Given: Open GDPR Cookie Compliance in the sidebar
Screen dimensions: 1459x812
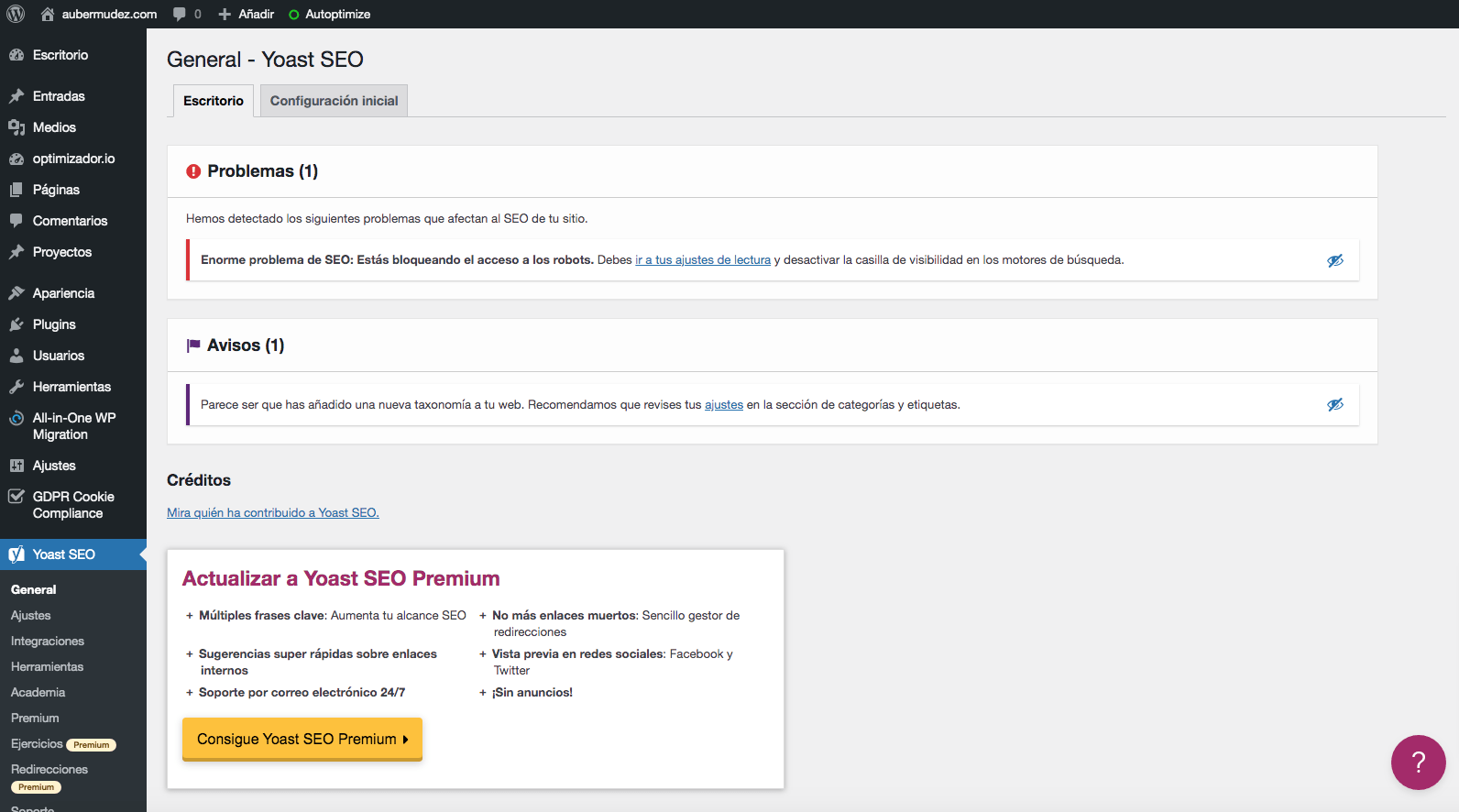Looking at the screenshot, I should coord(73,505).
